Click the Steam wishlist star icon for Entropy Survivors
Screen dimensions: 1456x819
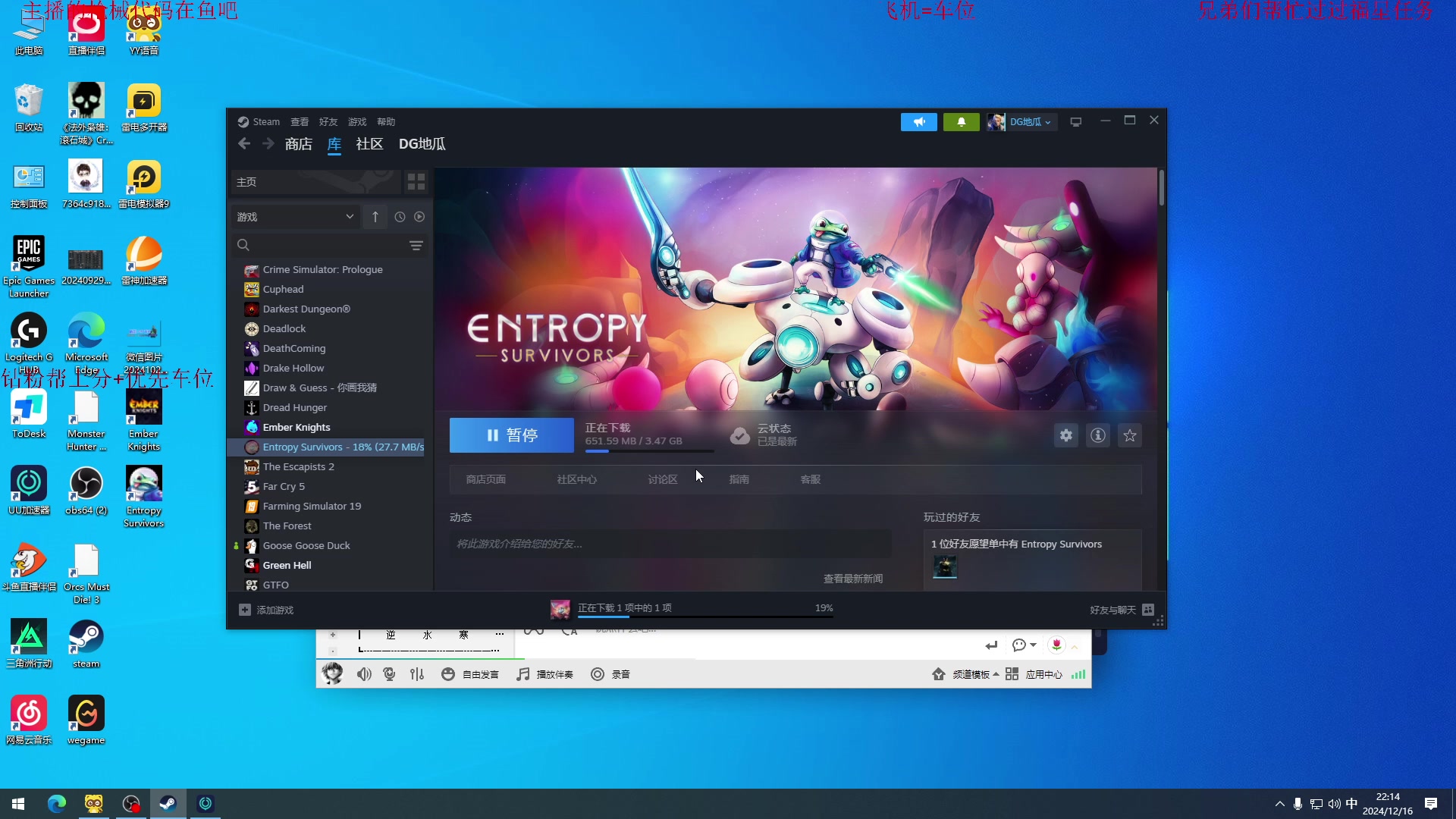coord(1129,435)
